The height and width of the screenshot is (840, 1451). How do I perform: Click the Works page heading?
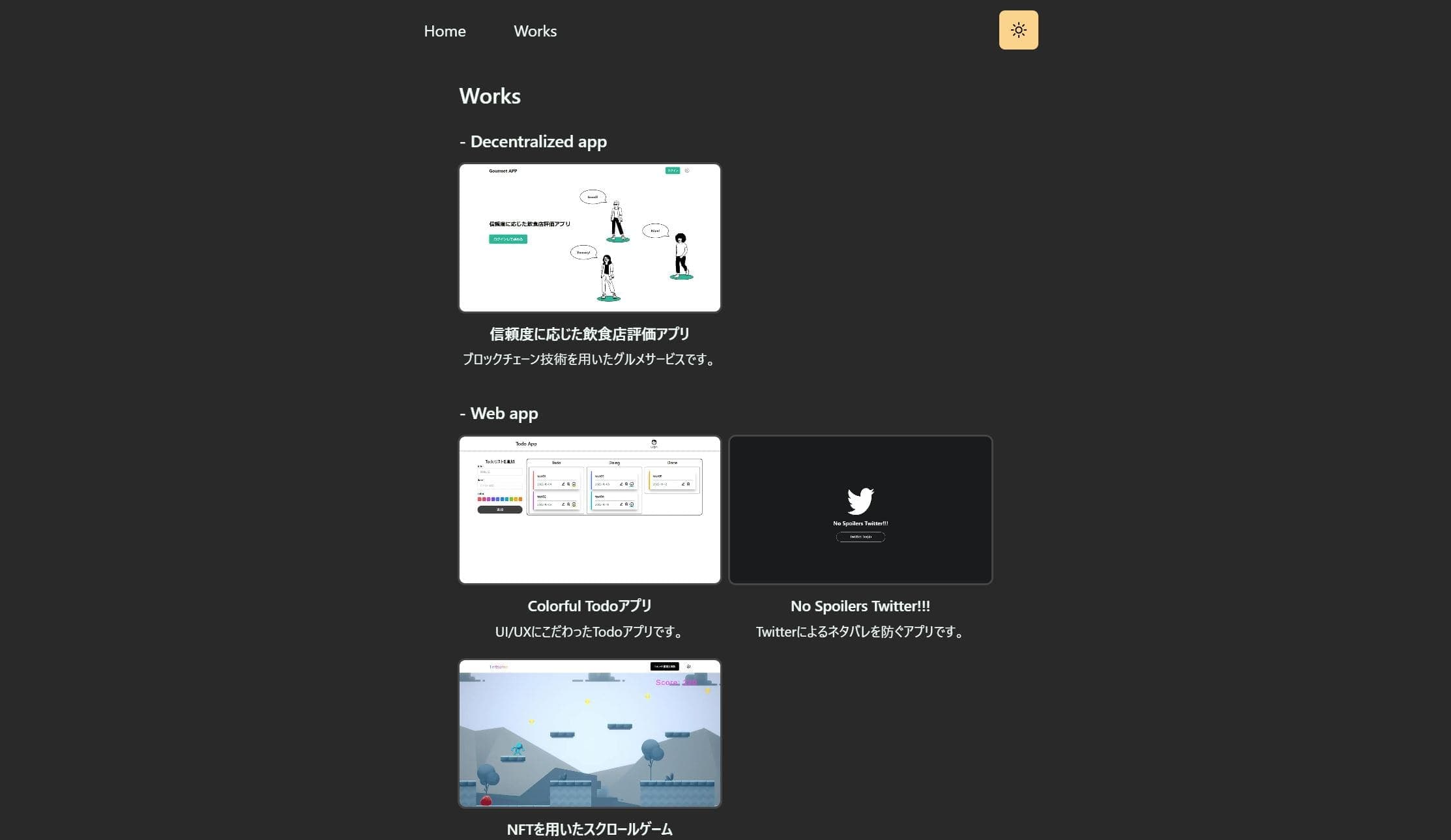(490, 96)
